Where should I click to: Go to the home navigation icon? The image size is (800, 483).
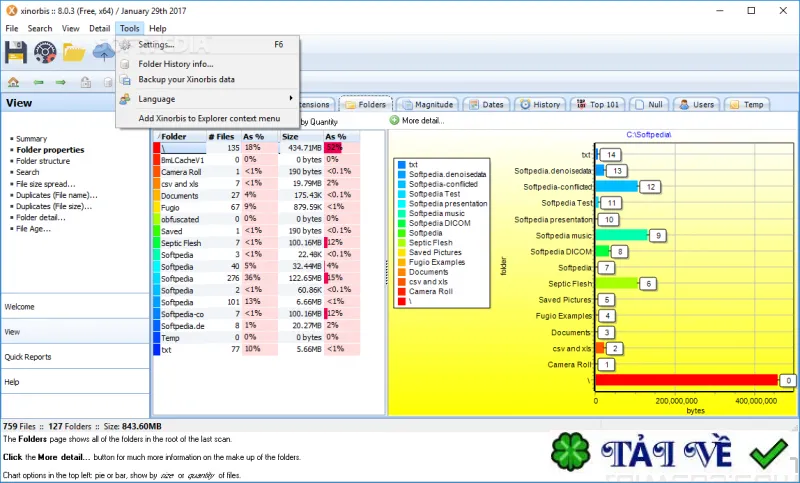tap(13, 82)
